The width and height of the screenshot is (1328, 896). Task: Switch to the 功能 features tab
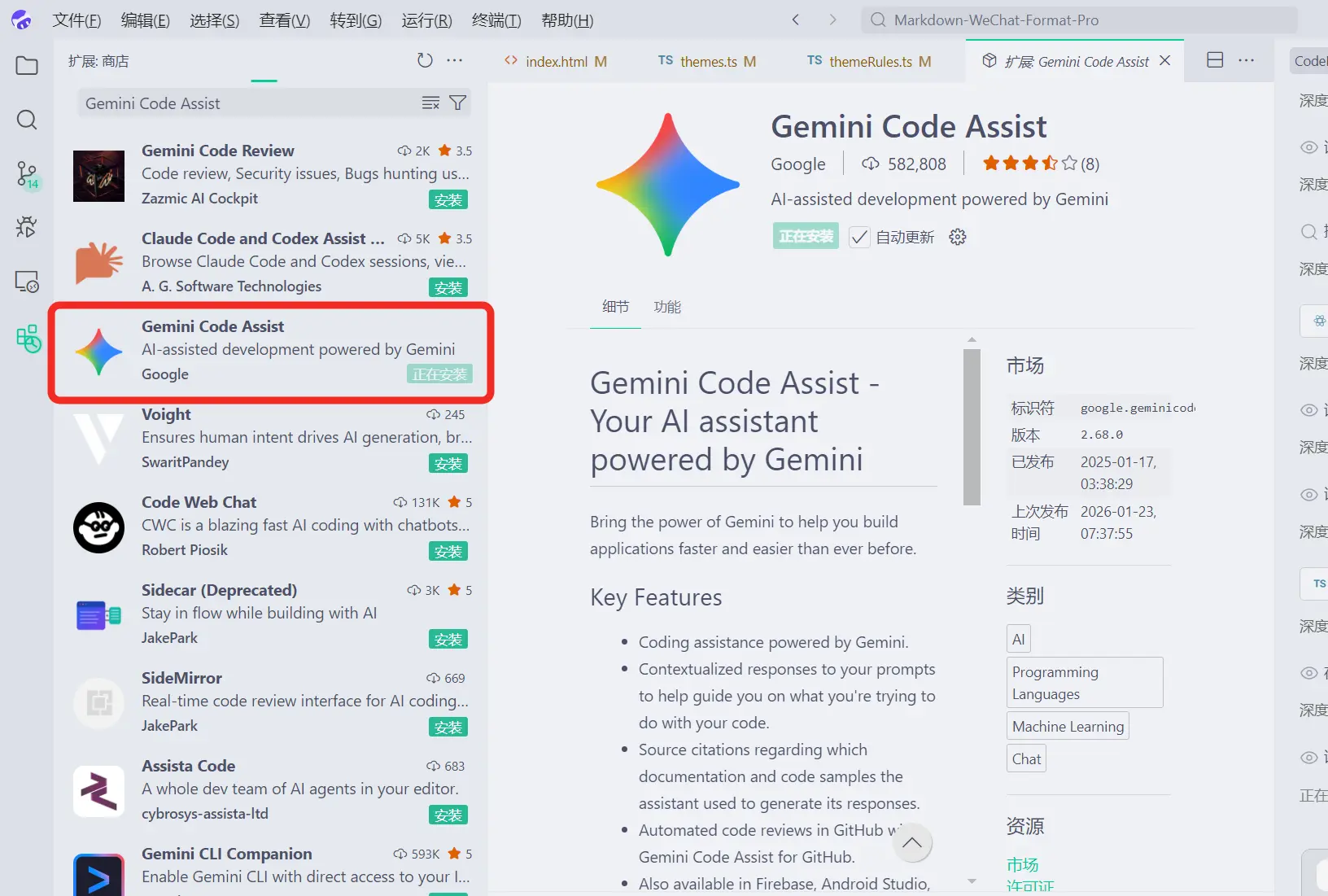pyautogui.click(x=668, y=308)
